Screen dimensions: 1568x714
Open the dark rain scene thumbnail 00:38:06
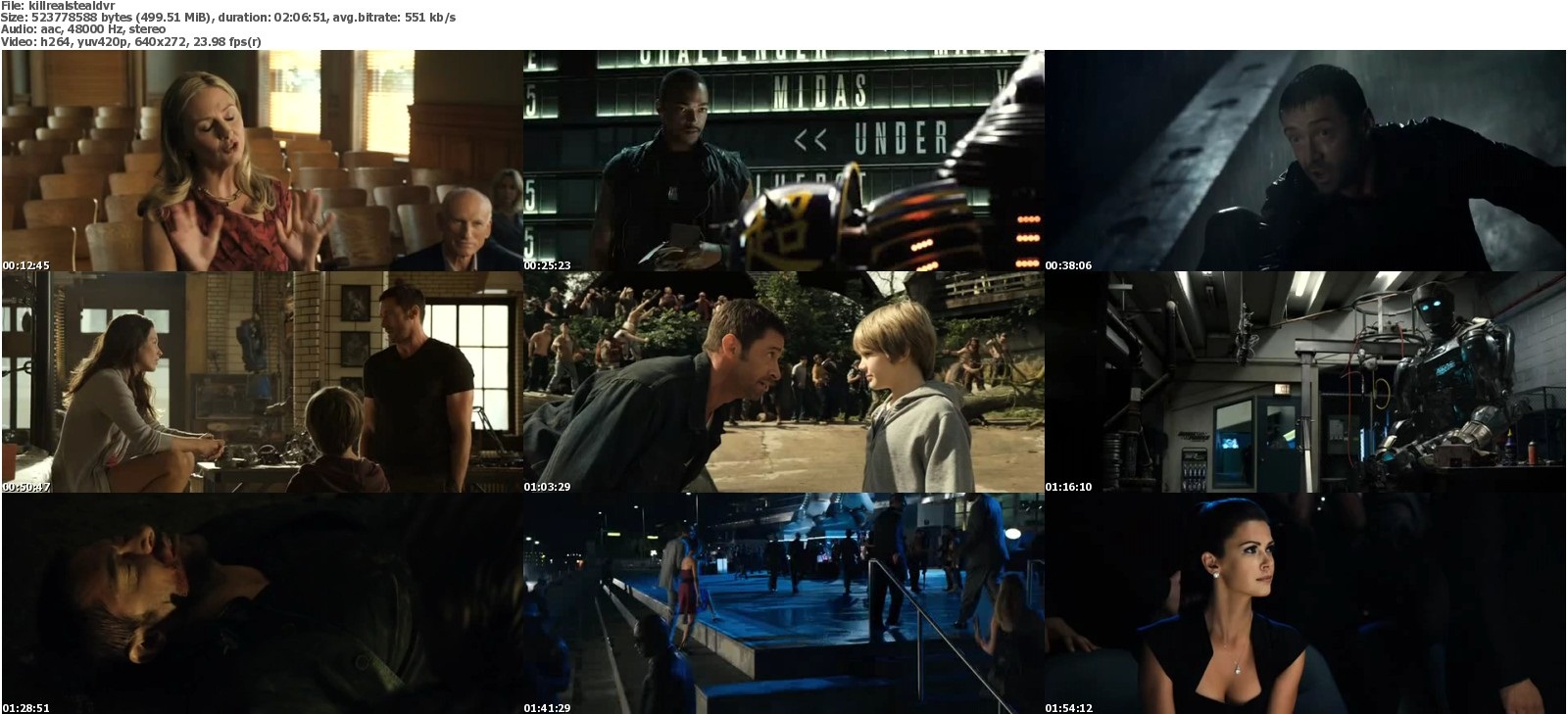click(1304, 161)
